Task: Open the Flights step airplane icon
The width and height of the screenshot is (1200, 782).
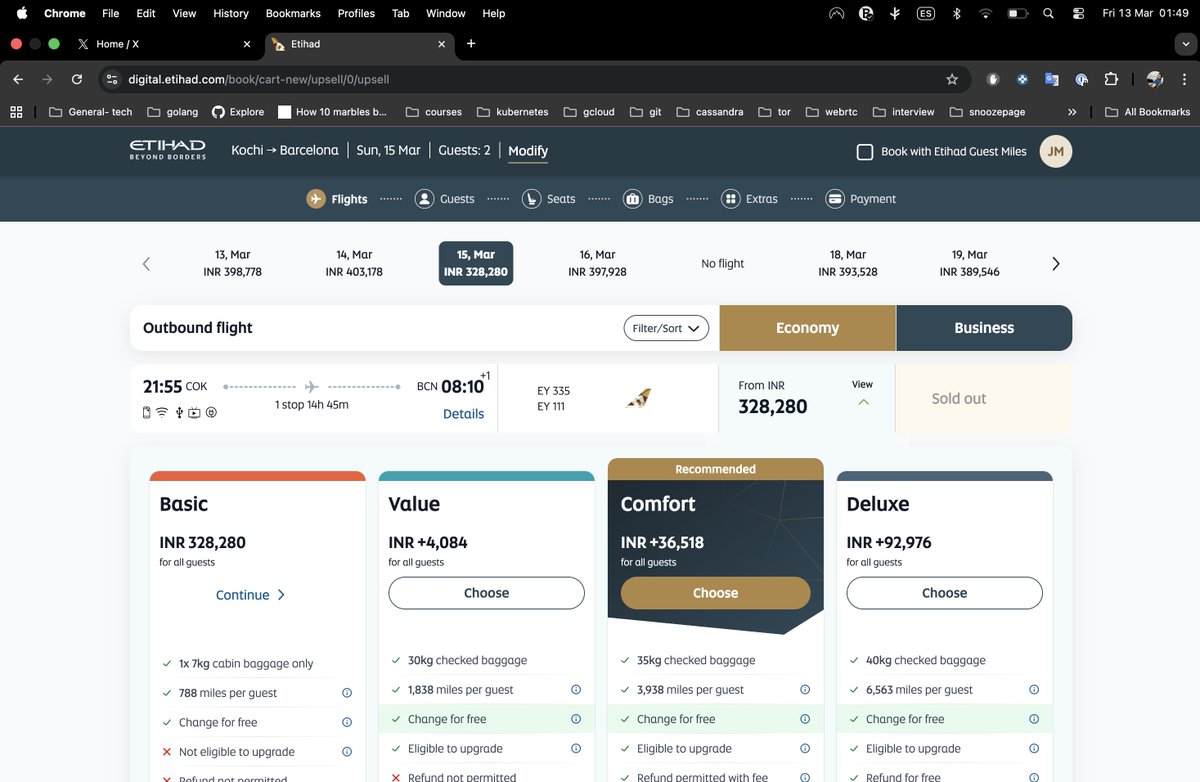Action: (316, 199)
